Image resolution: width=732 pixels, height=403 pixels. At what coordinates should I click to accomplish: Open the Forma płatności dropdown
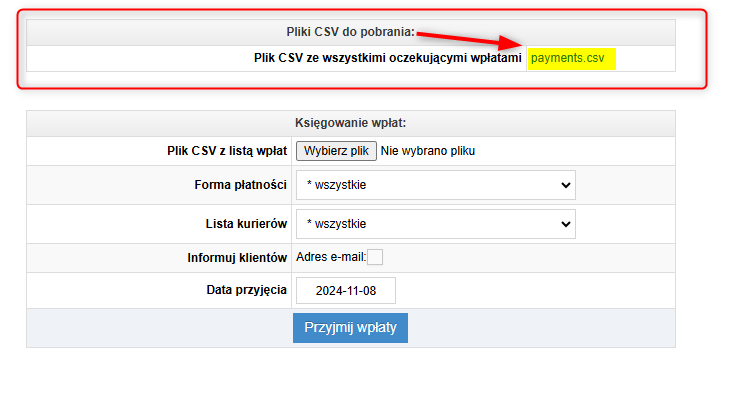[x=436, y=185]
